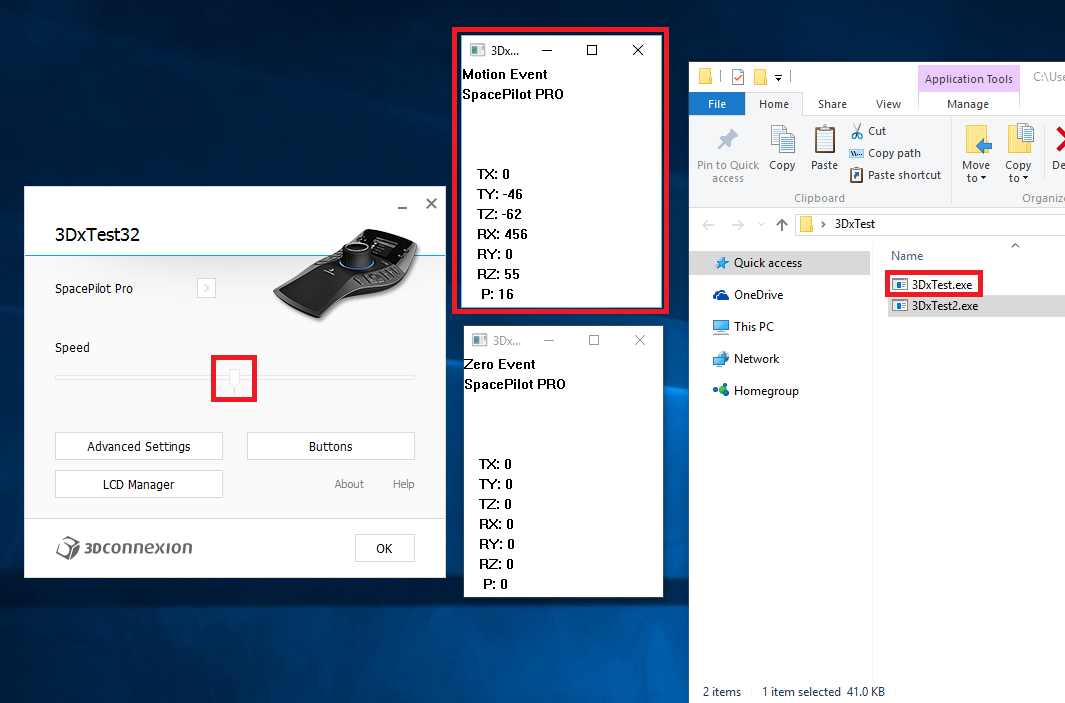Open the recent locations dropdown arrow
The height and width of the screenshot is (703, 1065).
coord(761,225)
